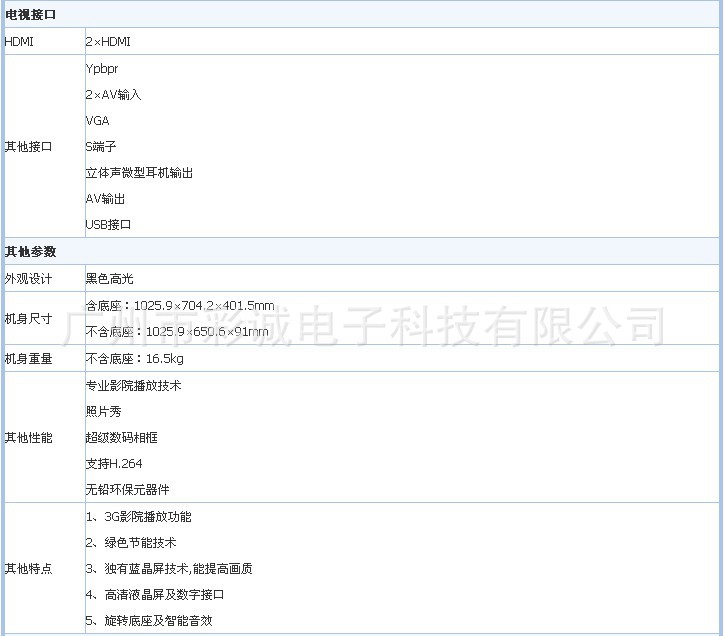Click the 其他参数 section header
Image resolution: width=725 pixels, height=636 pixels.
pos(30,251)
